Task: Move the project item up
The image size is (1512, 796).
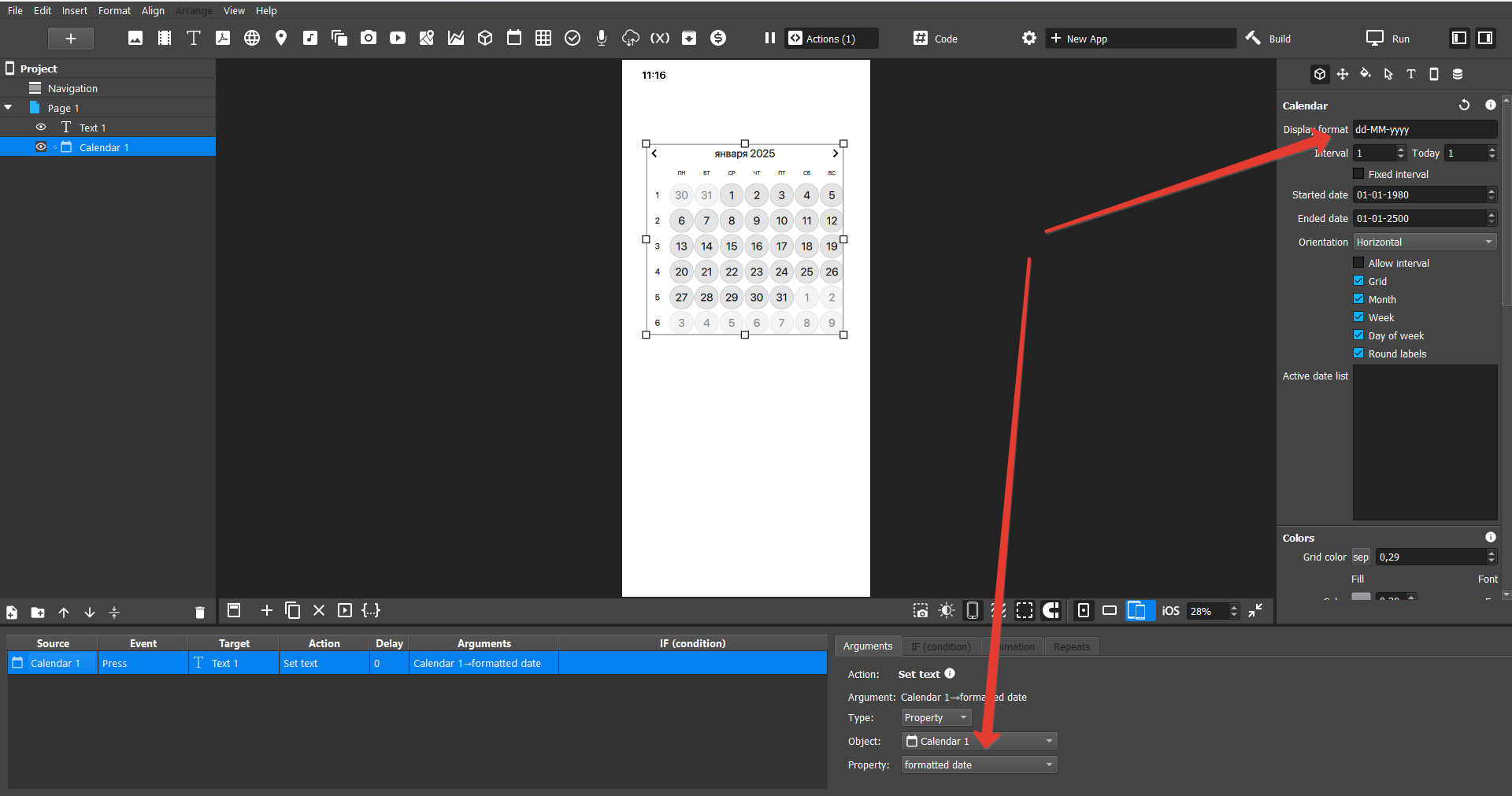Action: 64,612
